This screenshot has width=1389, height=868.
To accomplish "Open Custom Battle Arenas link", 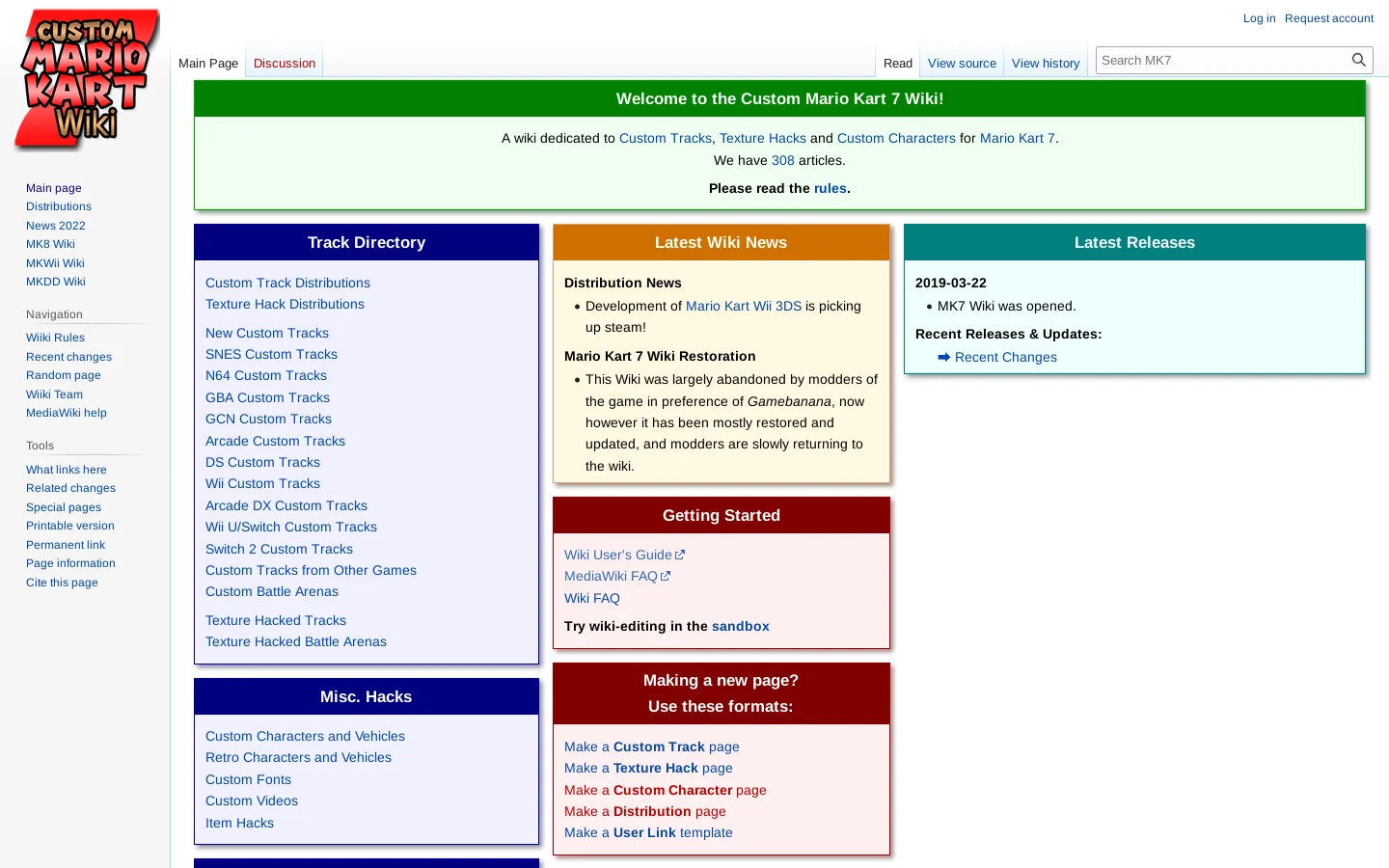I will click(272, 591).
